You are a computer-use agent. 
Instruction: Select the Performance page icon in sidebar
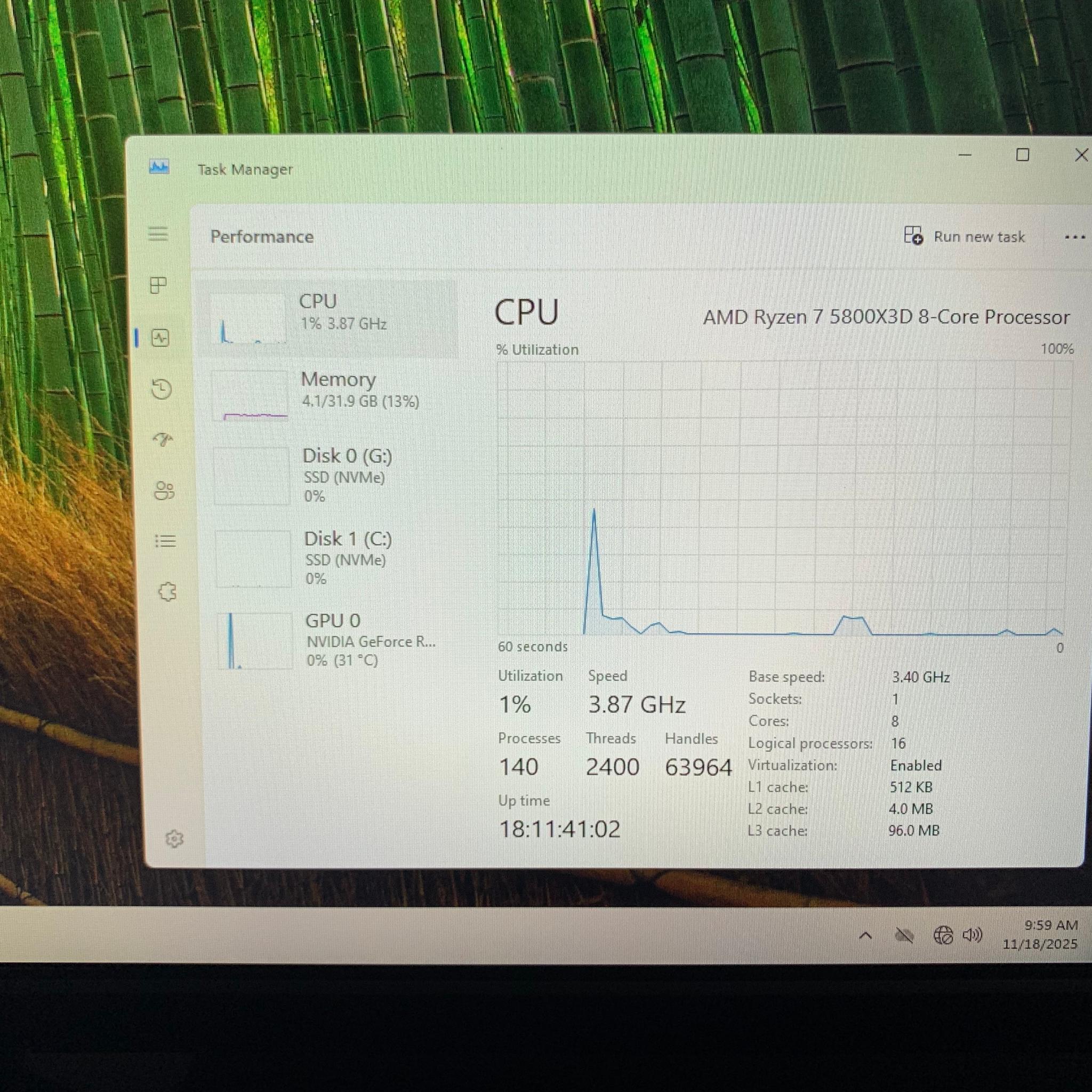click(x=160, y=338)
